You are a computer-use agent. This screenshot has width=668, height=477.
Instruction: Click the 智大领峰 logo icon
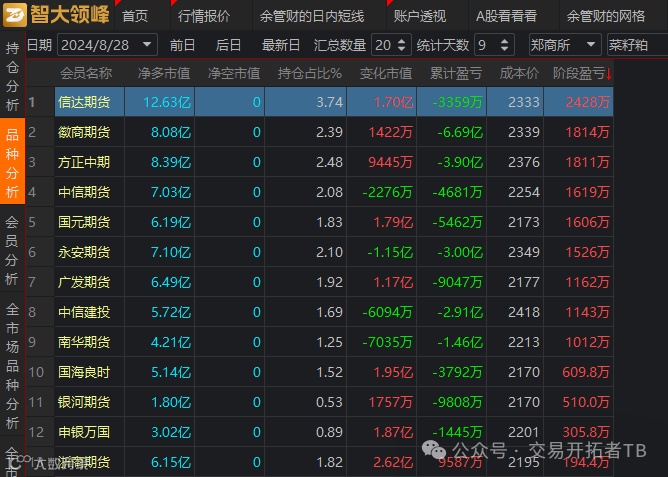(x=14, y=14)
